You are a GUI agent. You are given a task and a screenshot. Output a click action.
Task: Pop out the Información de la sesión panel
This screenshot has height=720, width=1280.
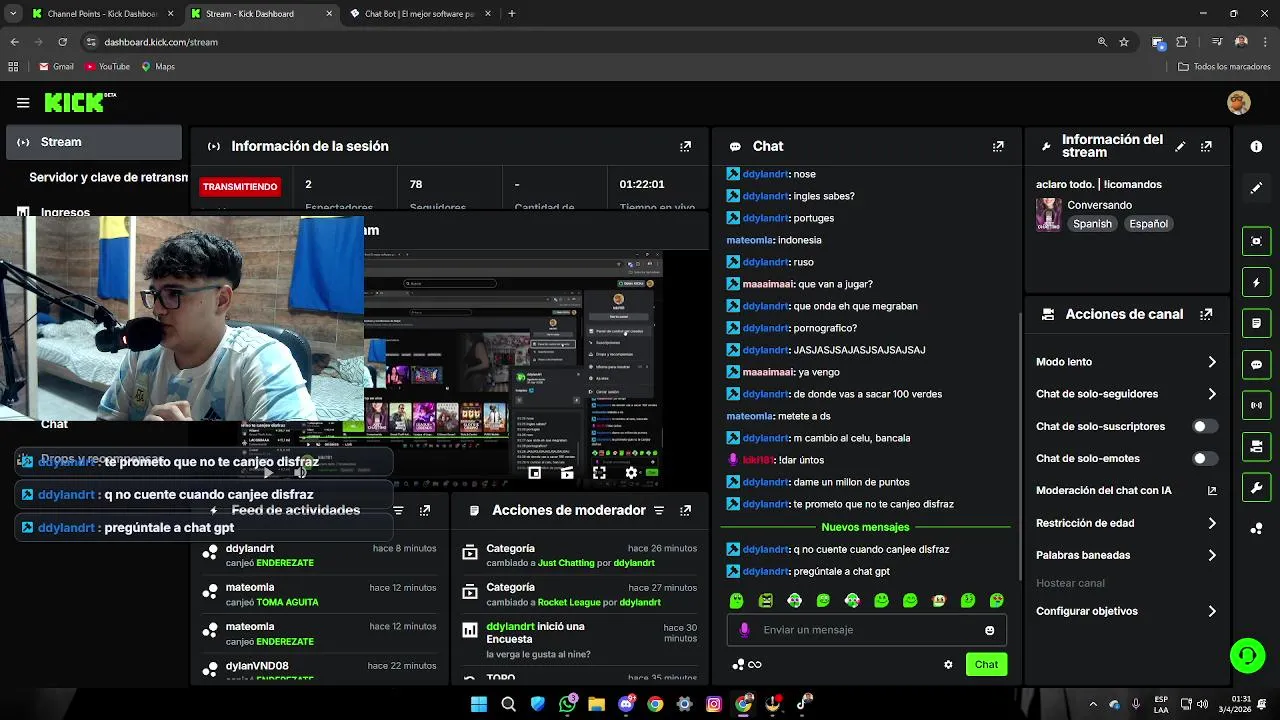click(x=685, y=146)
